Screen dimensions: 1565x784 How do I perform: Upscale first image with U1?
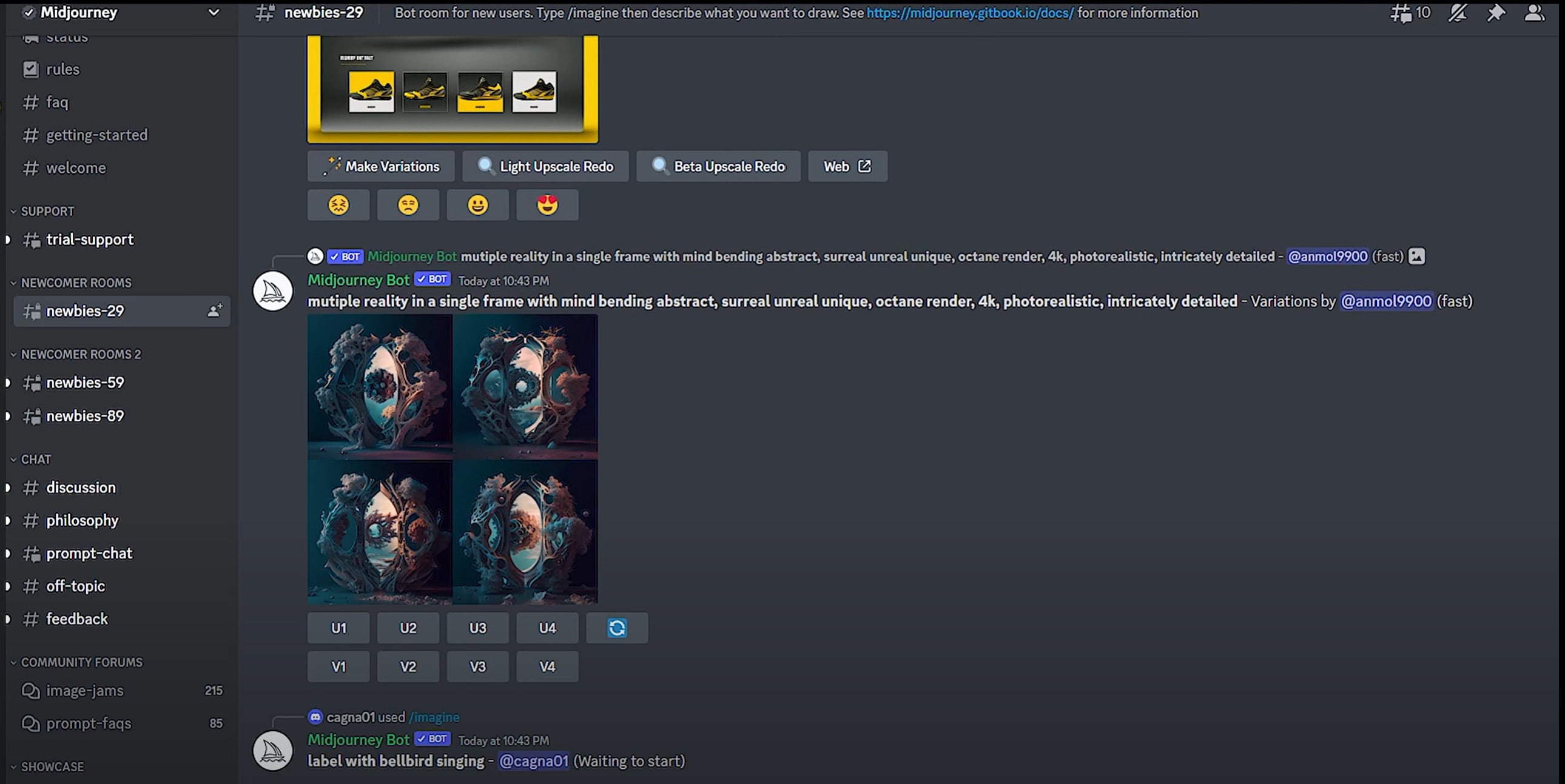tap(338, 628)
